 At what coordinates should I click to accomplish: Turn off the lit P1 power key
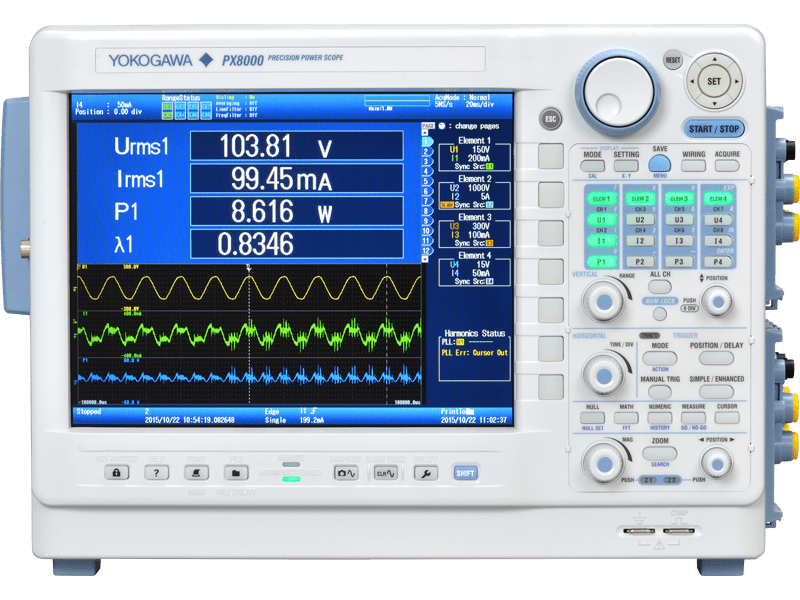(602, 262)
